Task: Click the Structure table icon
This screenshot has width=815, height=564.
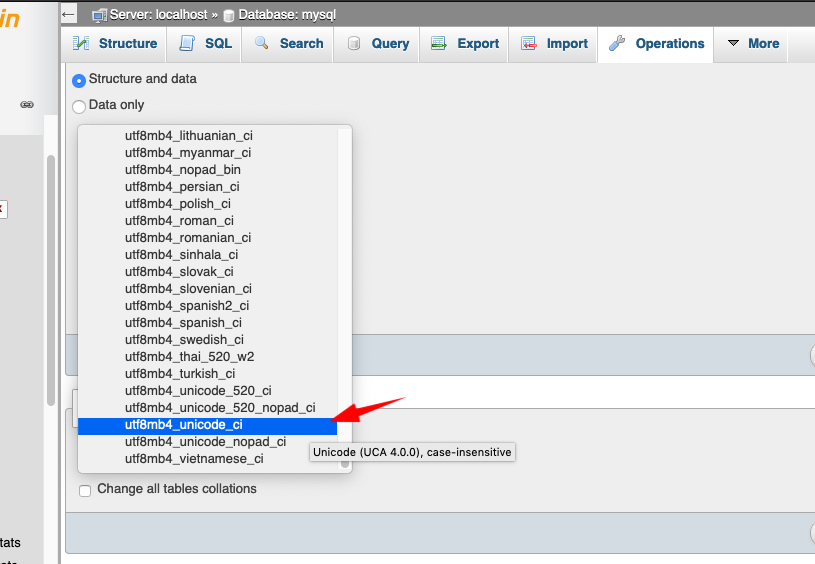Action: 81,43
